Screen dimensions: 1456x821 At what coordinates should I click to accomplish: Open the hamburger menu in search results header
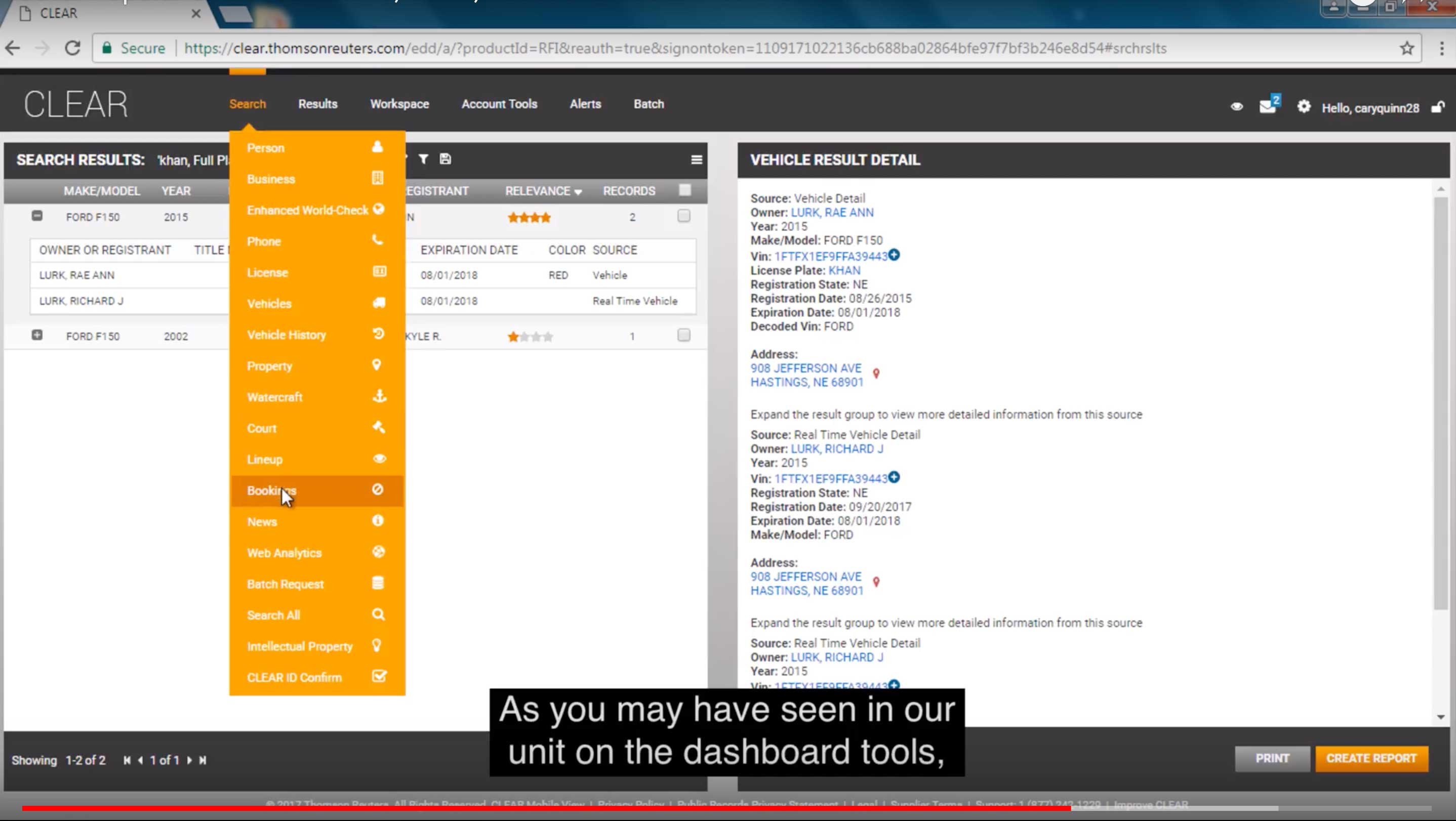(x=696, y=160)
